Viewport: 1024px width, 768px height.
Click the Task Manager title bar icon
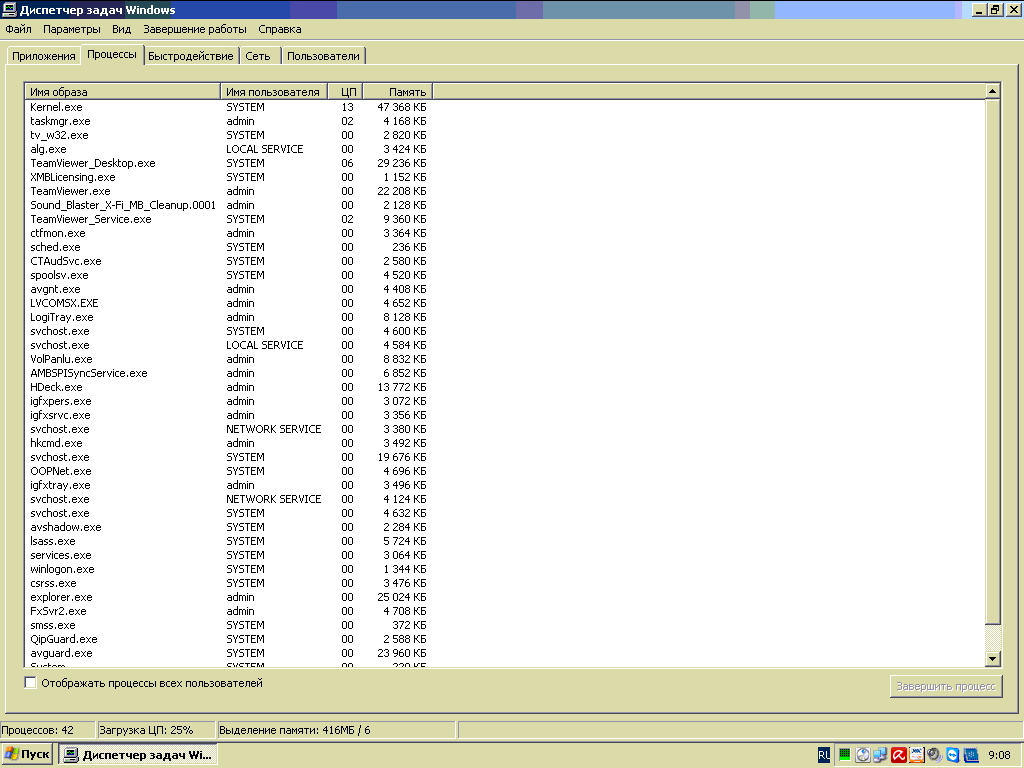pyautogui.click(x=10, y=10)
